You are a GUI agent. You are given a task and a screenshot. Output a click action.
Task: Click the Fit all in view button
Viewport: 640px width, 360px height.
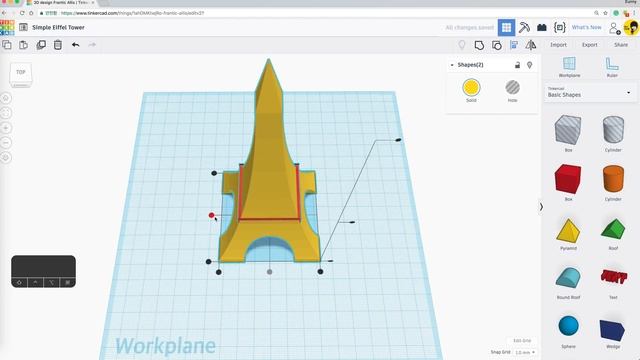(6, 113)
